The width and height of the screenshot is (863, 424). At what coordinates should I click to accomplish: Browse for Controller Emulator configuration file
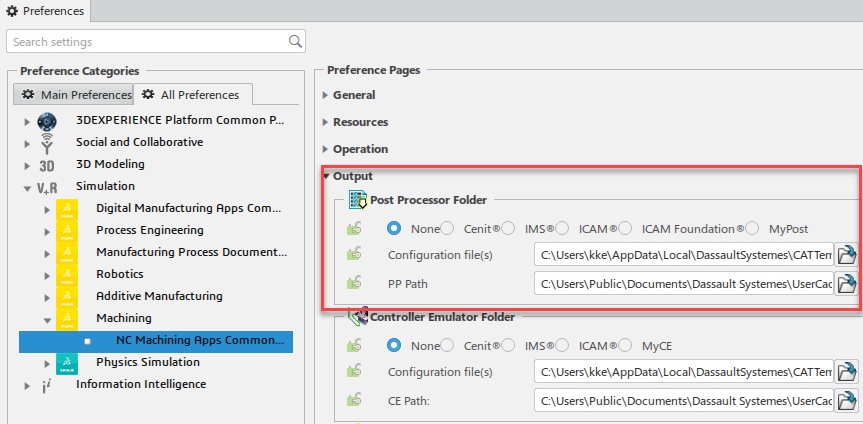point(846,372)
